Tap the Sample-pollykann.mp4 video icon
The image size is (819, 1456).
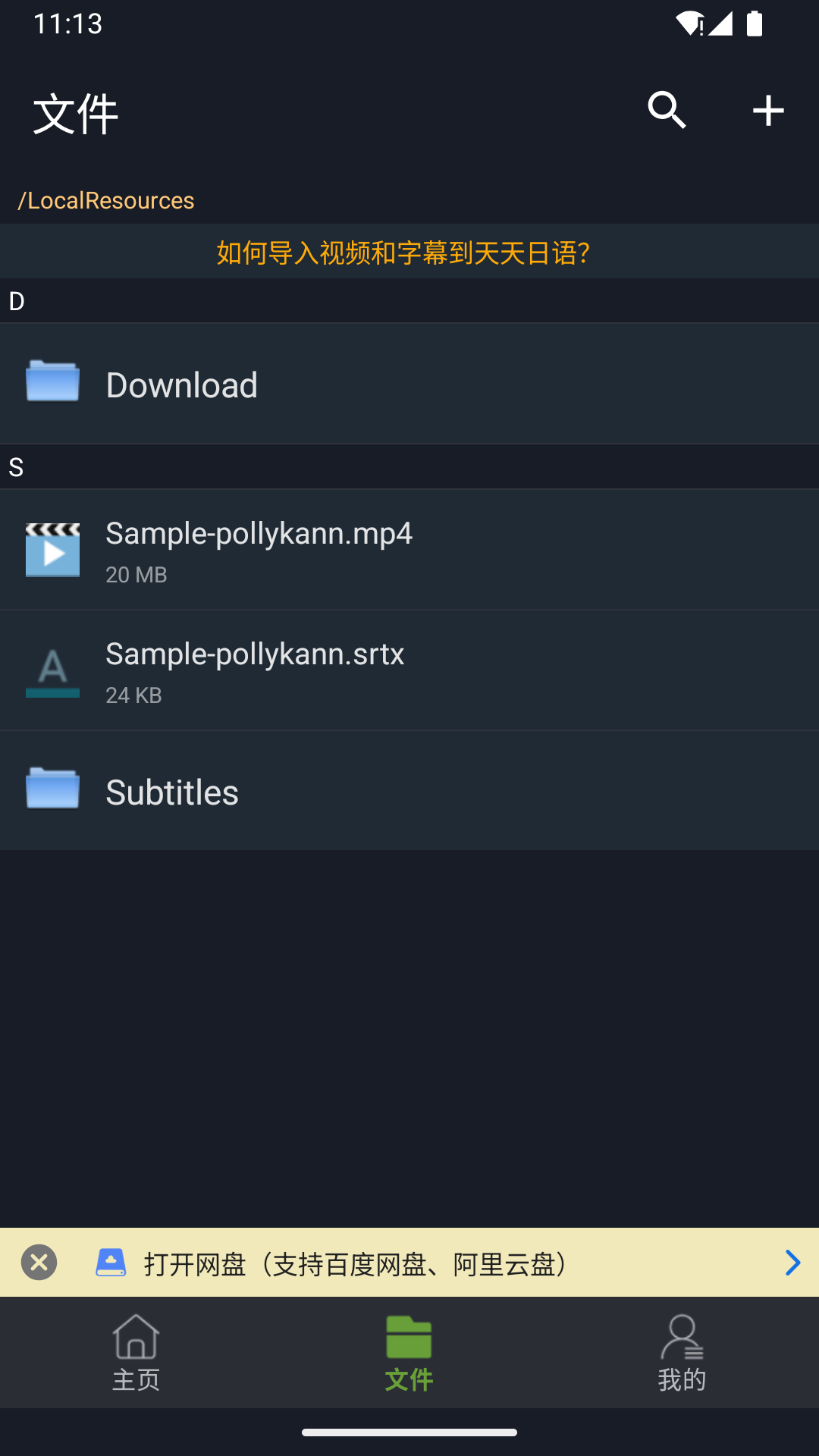pyautogui.click(x=52, y=550)
